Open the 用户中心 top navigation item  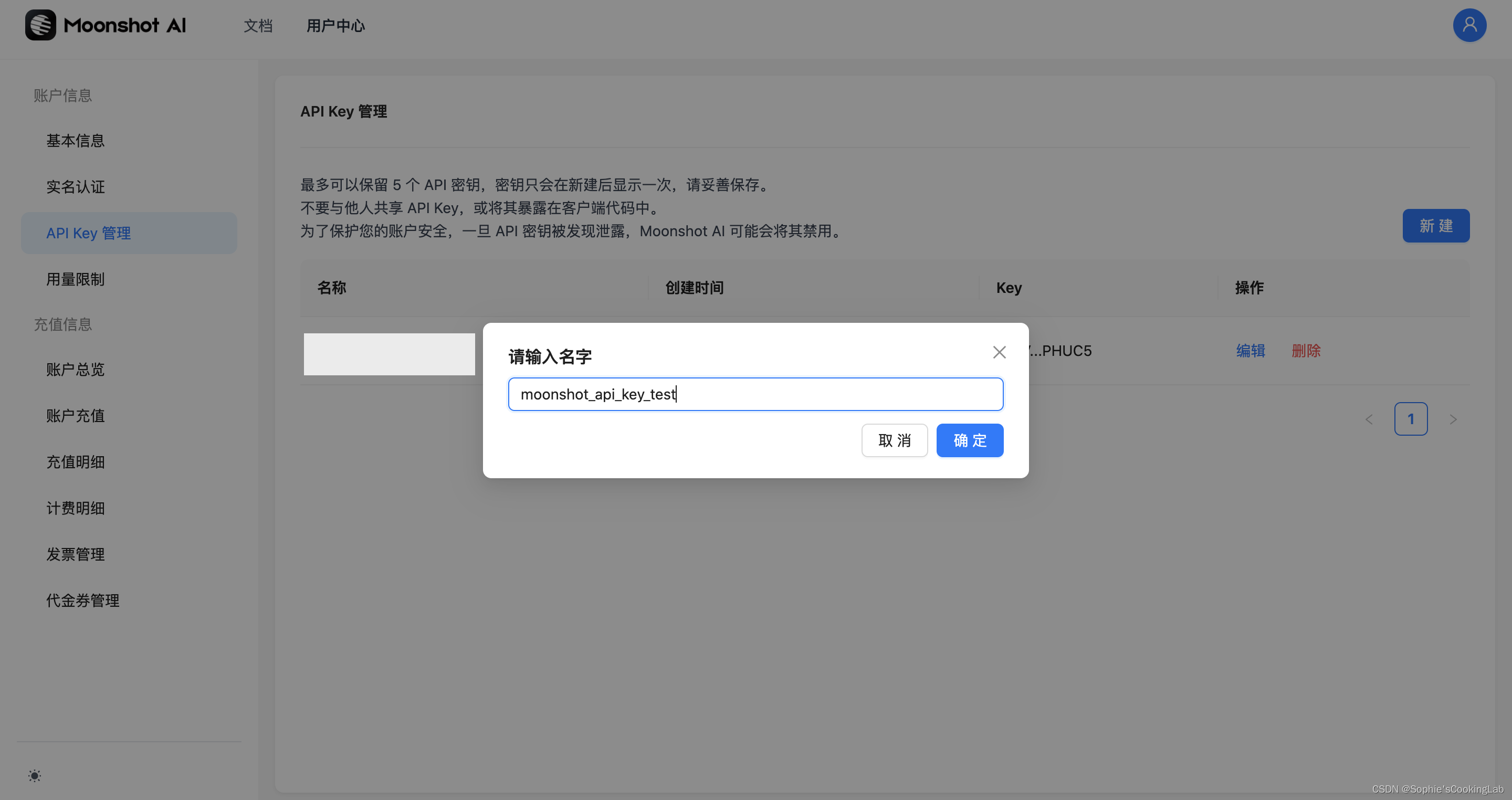click(336, 26)
